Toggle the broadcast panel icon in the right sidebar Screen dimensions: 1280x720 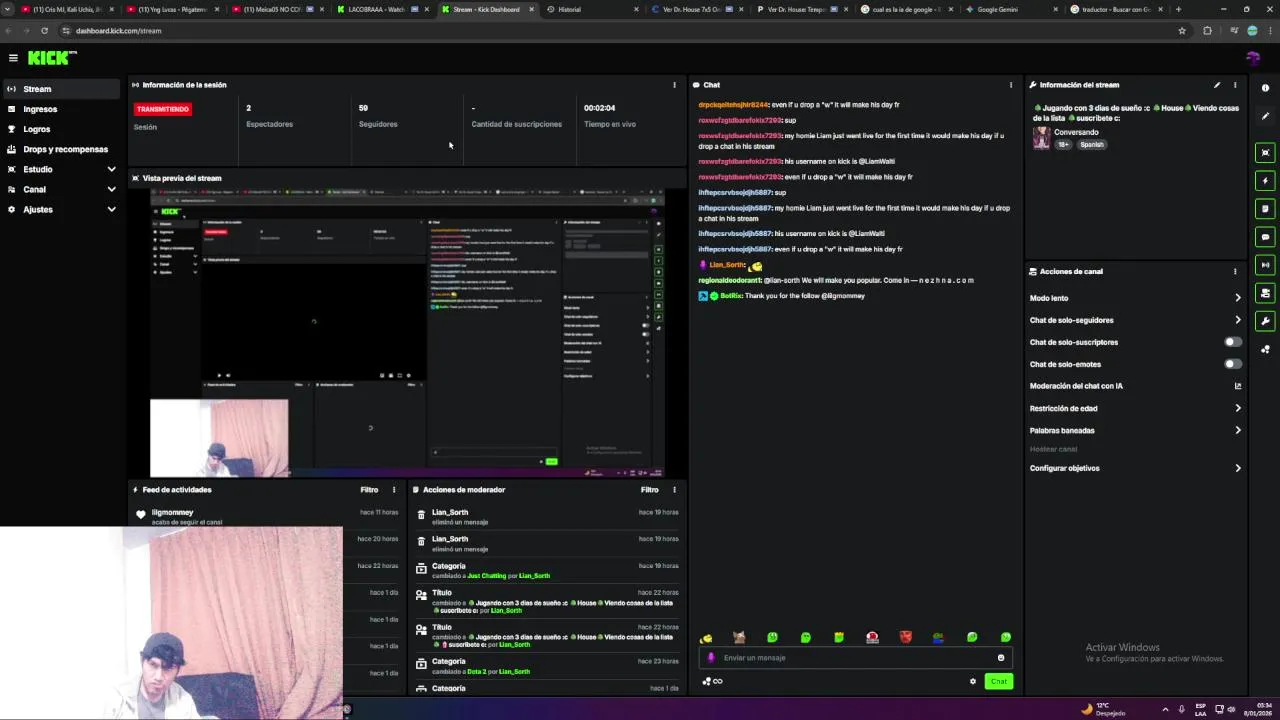[1265, 265]
